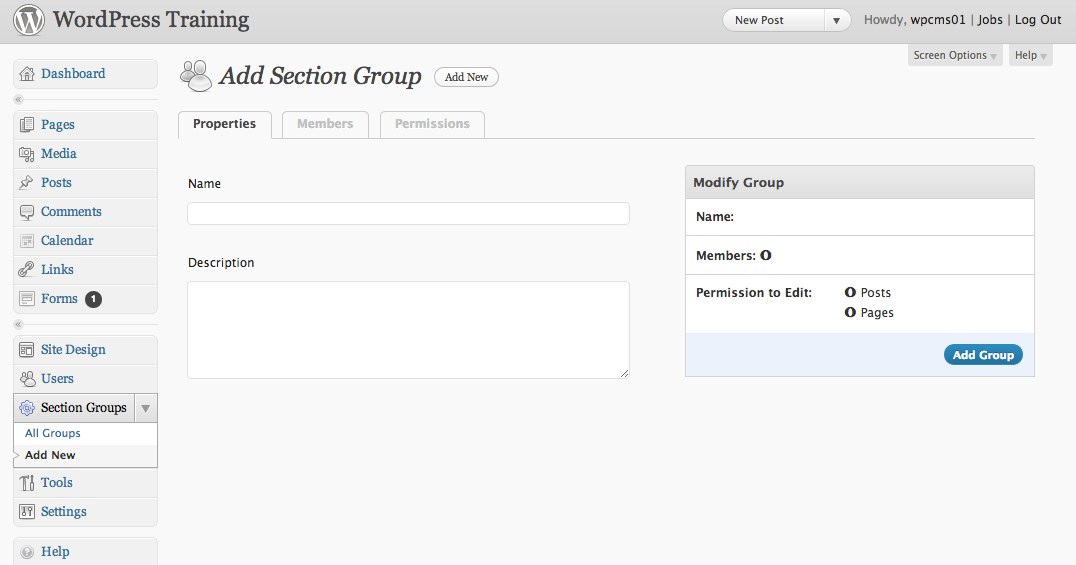
Task: Click the blue Add Group button
Action: [x=983, y=355]
